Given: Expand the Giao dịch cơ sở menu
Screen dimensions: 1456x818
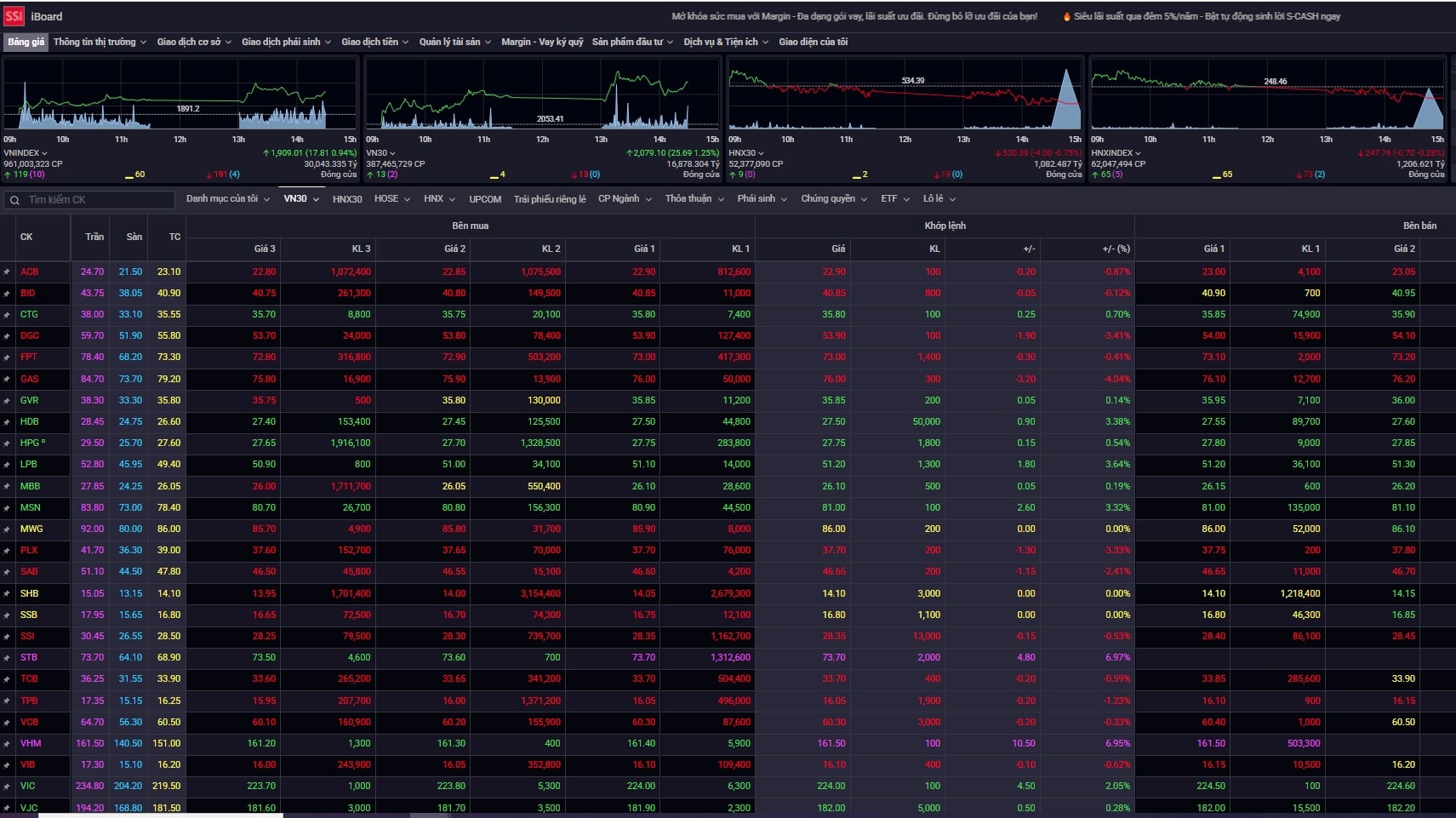Looking at the screenshot, I should click(194, 42).
